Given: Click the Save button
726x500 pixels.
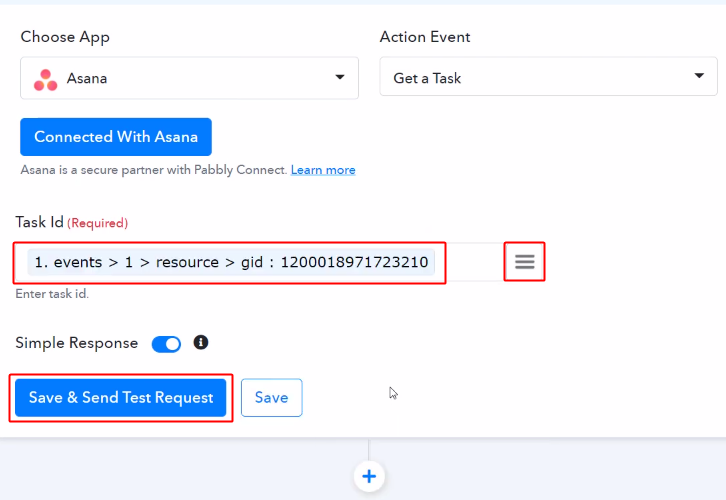Looking at the screenshot, I should point(271,398).
